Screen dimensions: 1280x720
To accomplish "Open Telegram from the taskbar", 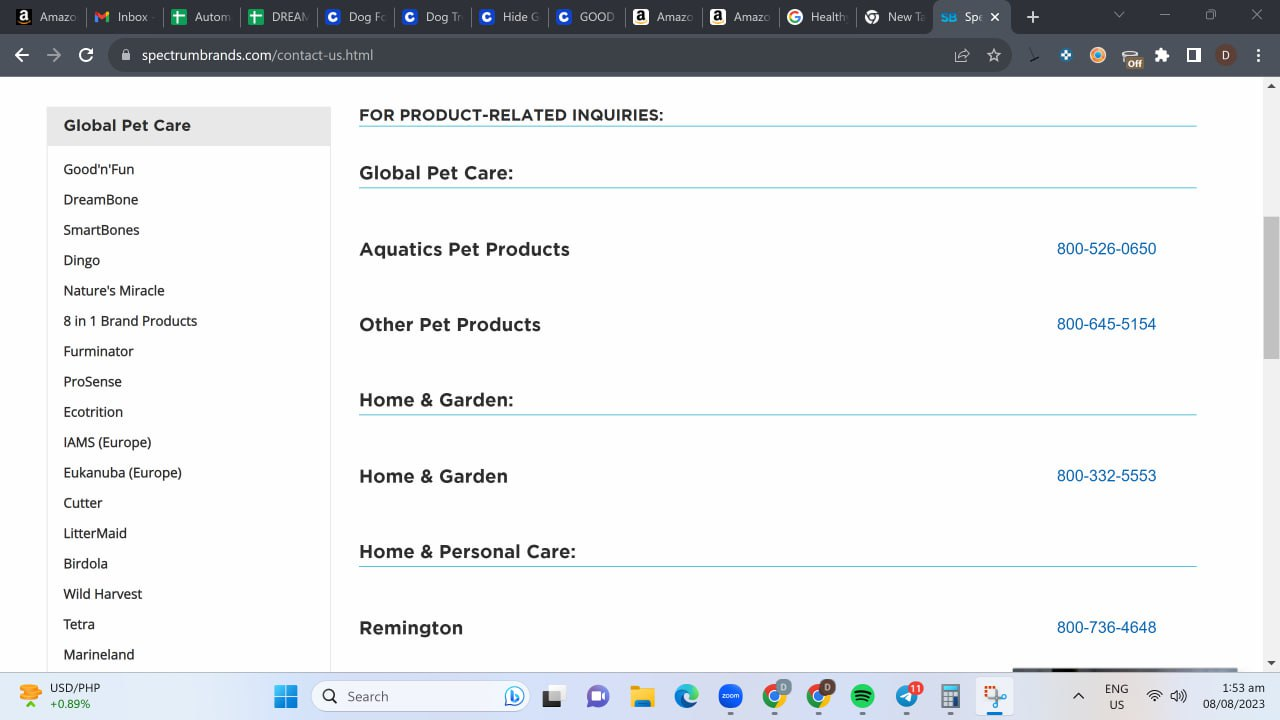I will coord(907,696).
